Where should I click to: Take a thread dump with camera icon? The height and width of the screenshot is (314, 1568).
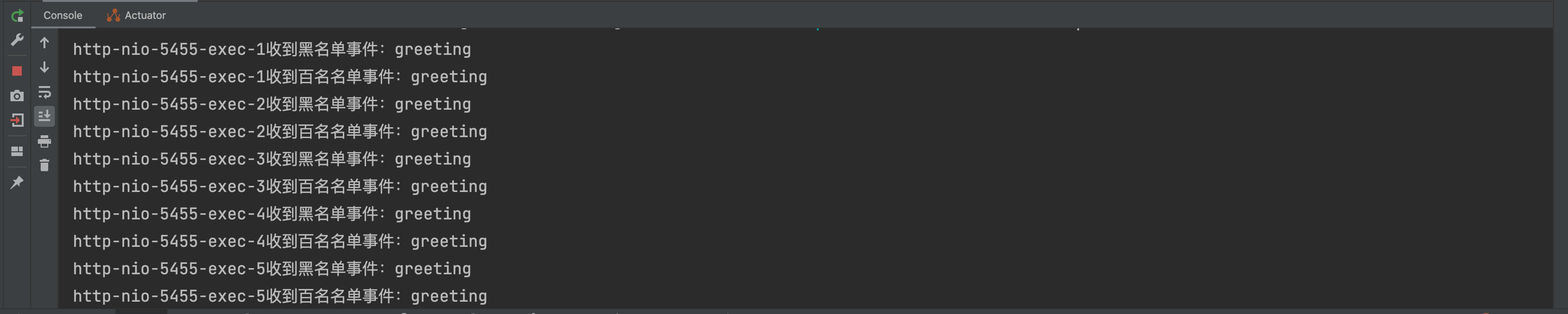(17, 96)
